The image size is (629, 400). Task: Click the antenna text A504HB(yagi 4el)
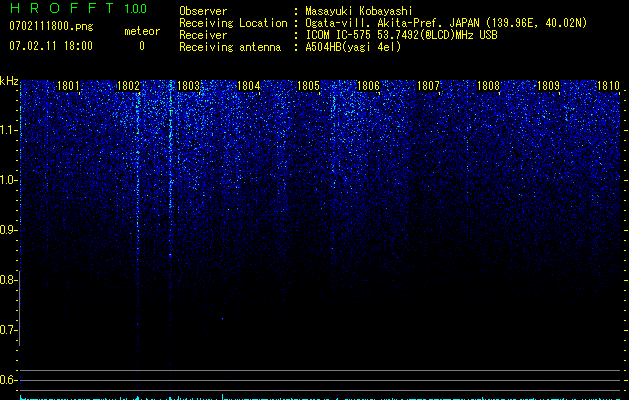[x=353, y=47]
